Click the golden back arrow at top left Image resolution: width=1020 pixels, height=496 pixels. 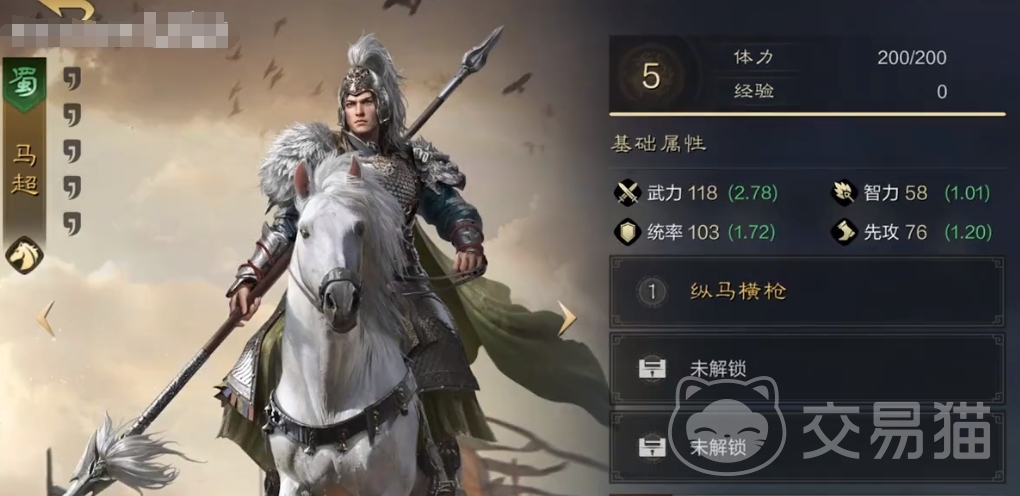[x=67, y=9]
